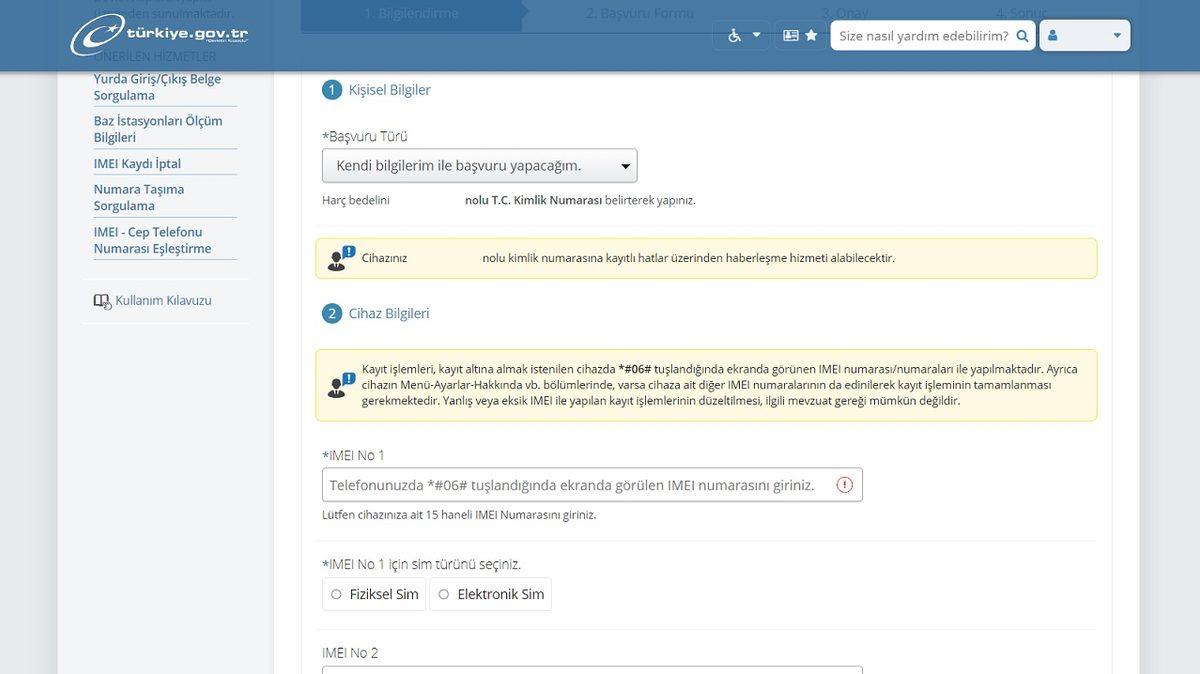Click info icon in Cihazınız notice
1200x674 pixels.
point(337,259)
